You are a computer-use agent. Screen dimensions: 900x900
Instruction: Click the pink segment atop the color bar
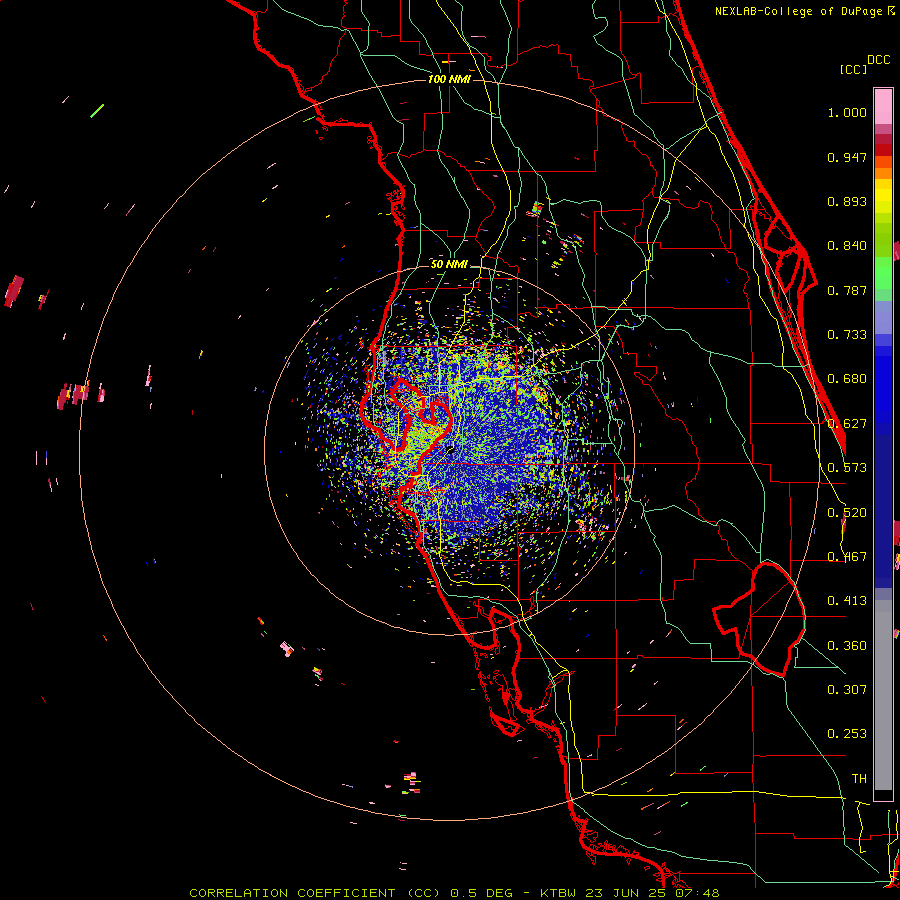[x=883, y=107]
